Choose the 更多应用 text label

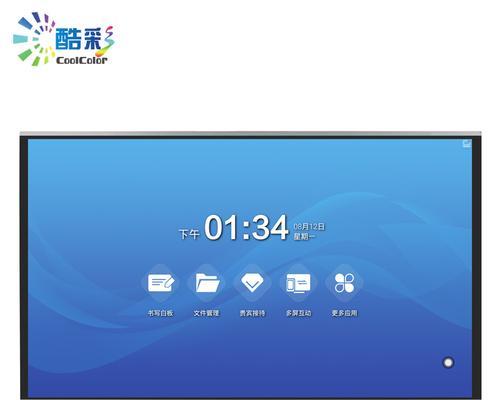click(344, 313)
